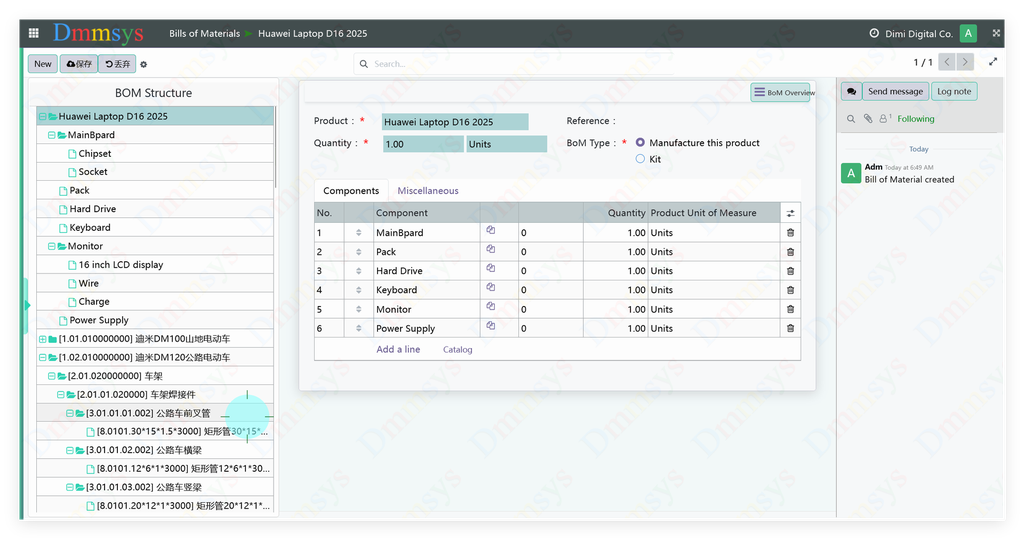Open the chatter conversation icon
Image resolution: width=1024 pixels, height=539 pixels.
click(x=851, y=91)
